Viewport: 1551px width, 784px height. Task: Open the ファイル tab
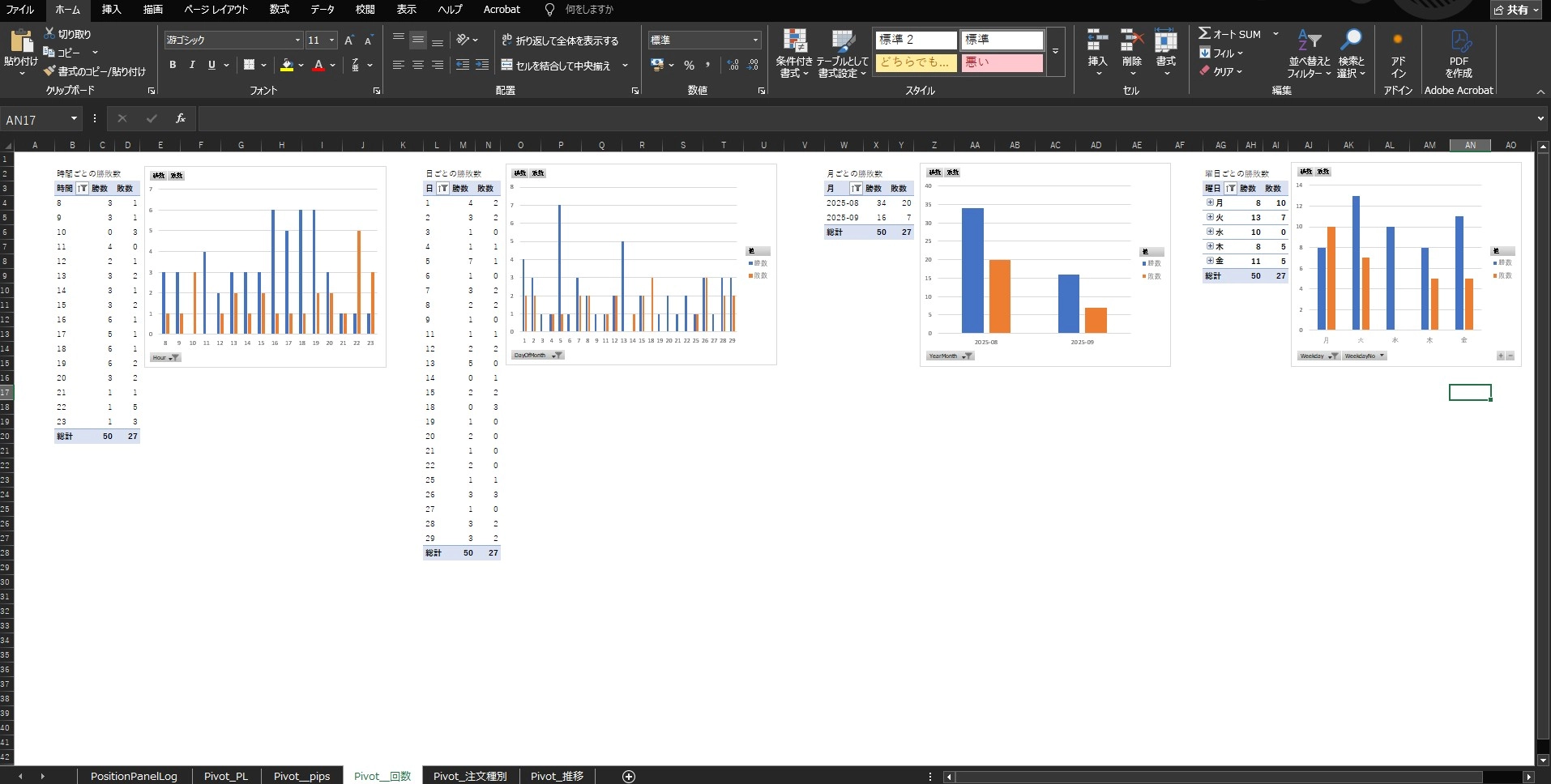(20, 10)
